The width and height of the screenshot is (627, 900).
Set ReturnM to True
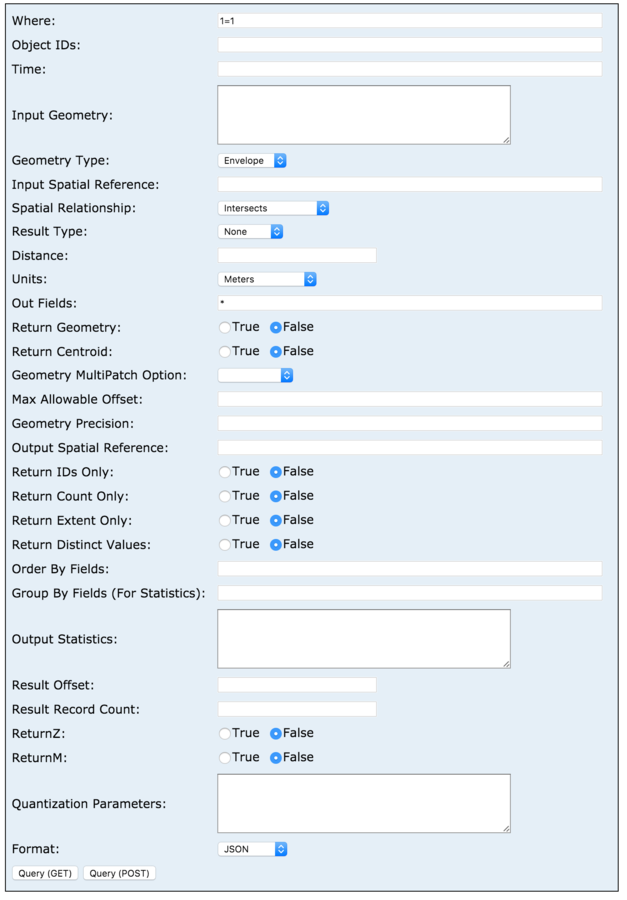pyautogui.click(x=225, y=758)
